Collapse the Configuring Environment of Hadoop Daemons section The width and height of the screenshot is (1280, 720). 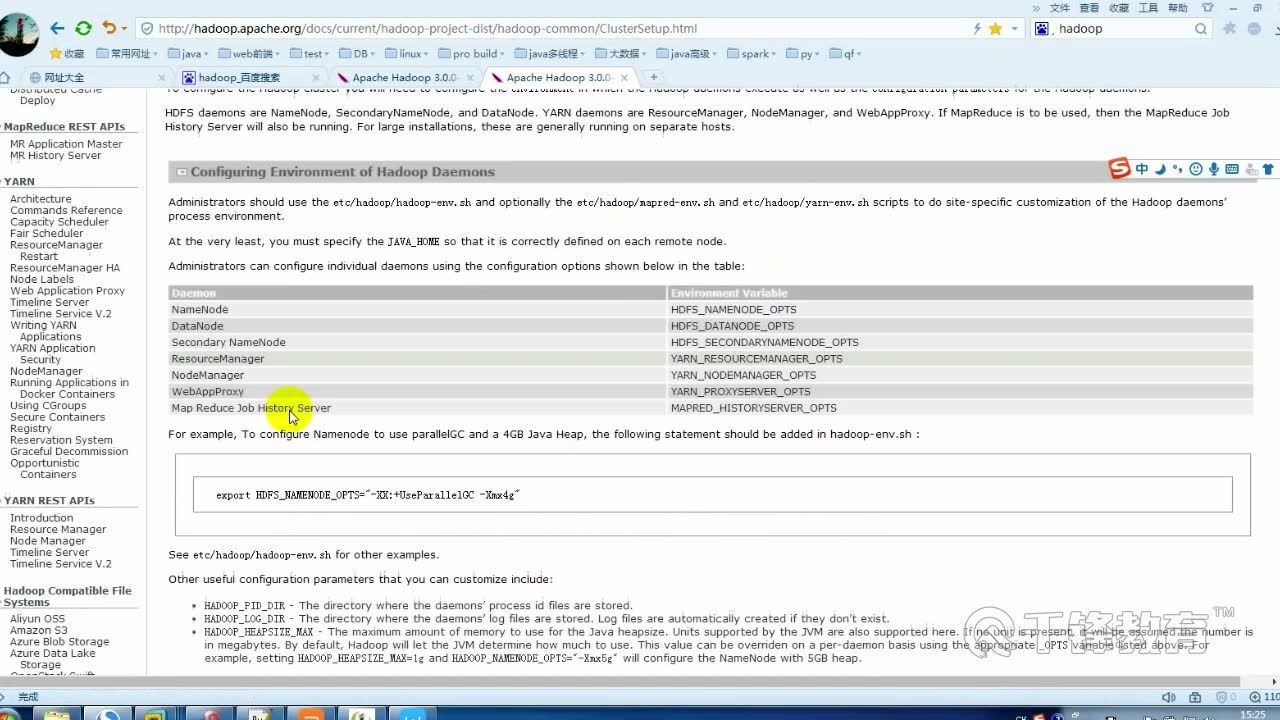click(x=182, y=172)
